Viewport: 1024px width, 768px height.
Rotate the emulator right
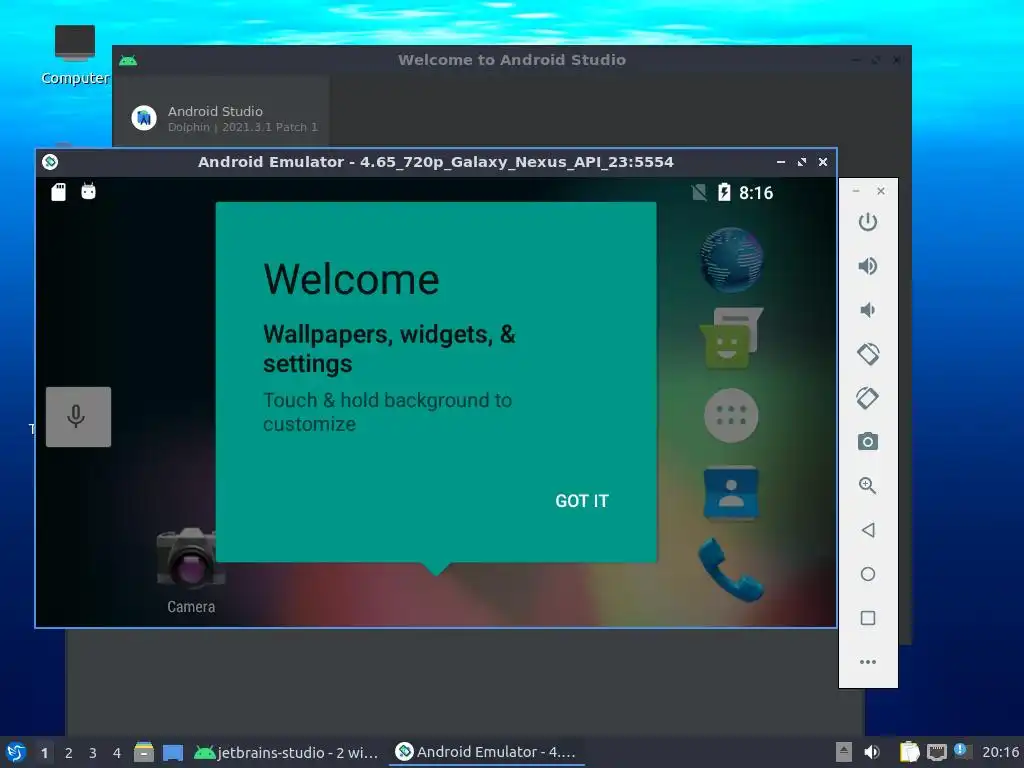(x=867, y=398)
